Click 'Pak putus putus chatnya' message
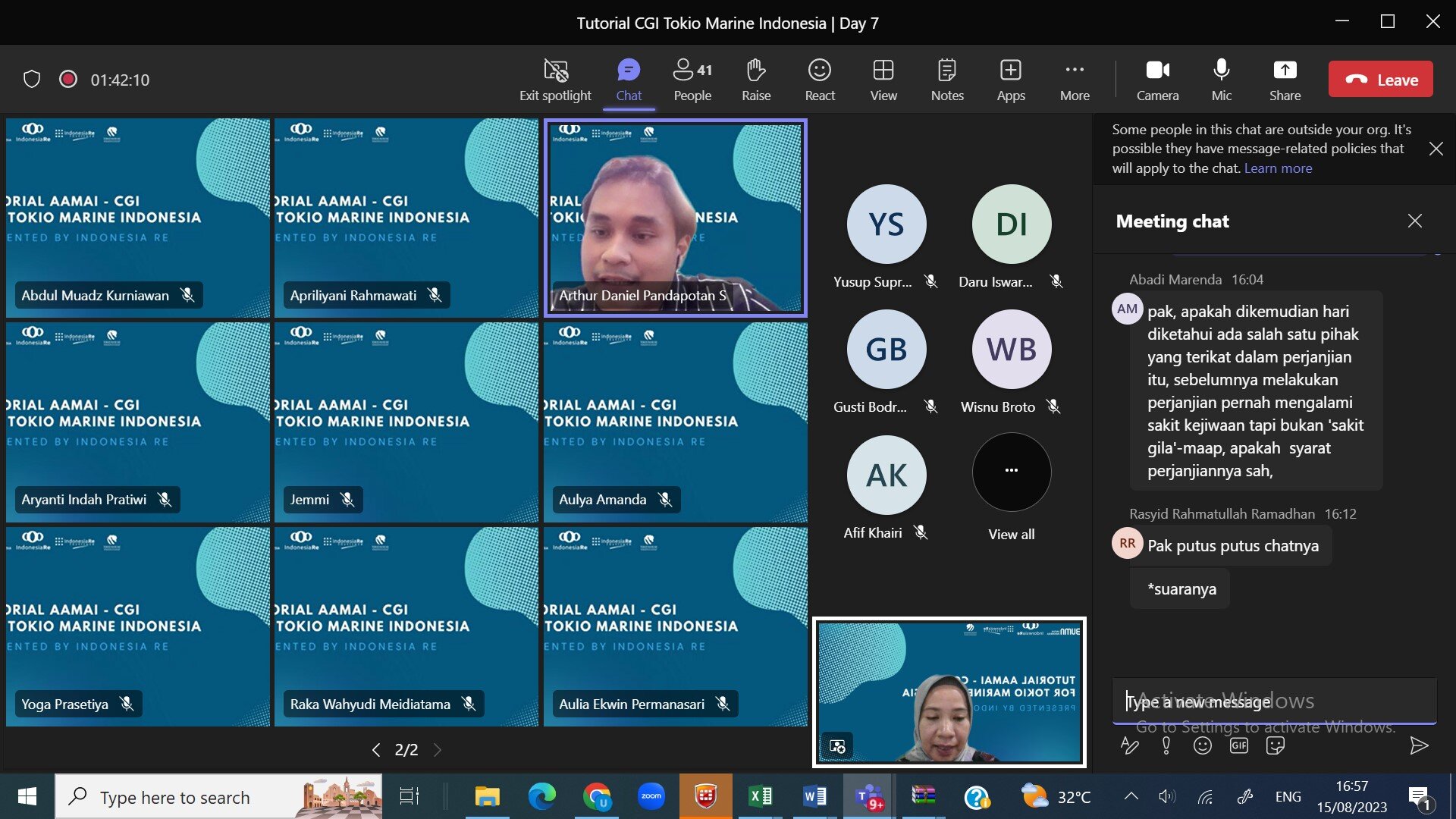Screen dimensions: 1456x819 [x=1232, y=546]
